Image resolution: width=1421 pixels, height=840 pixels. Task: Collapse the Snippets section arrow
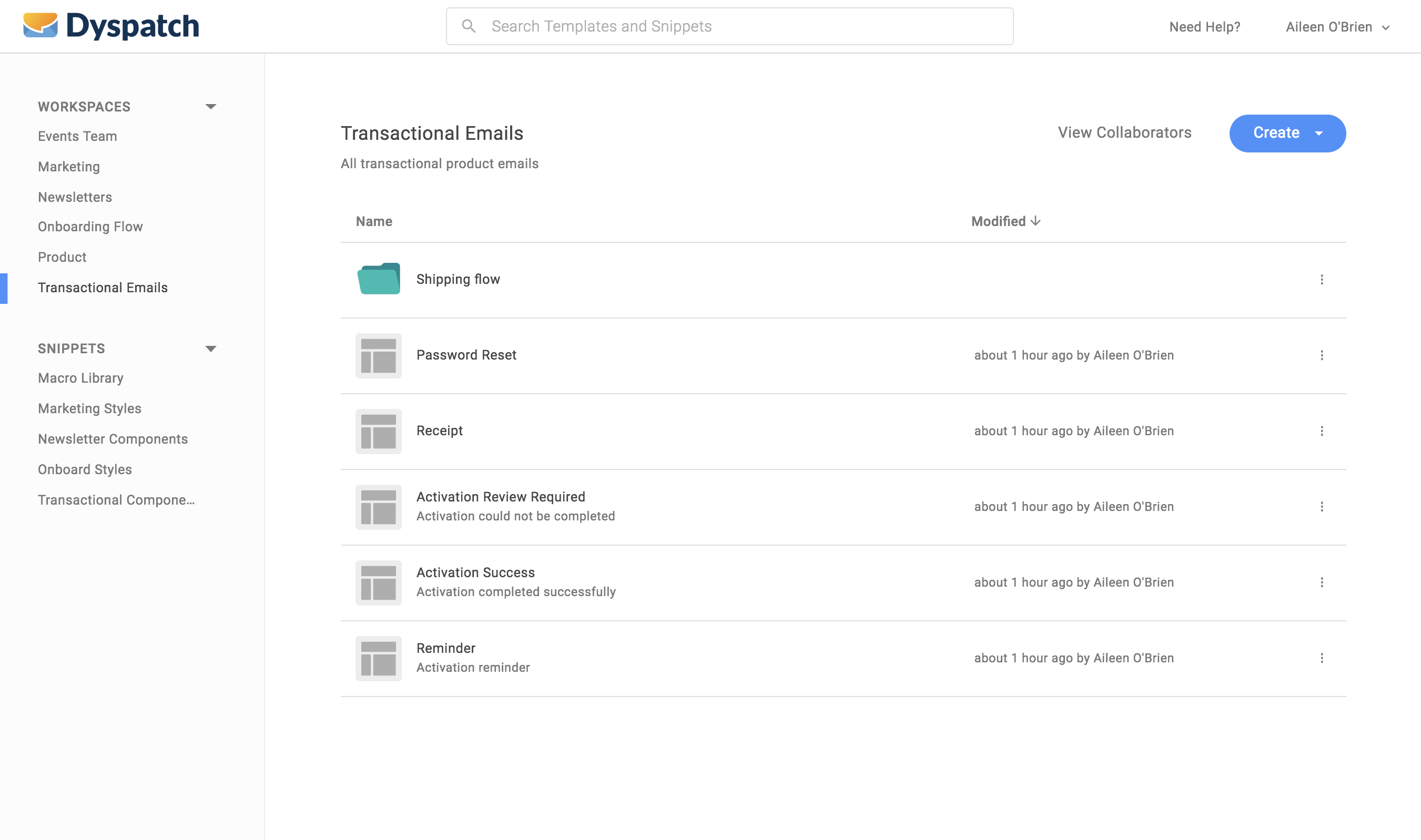coord(210,349)
